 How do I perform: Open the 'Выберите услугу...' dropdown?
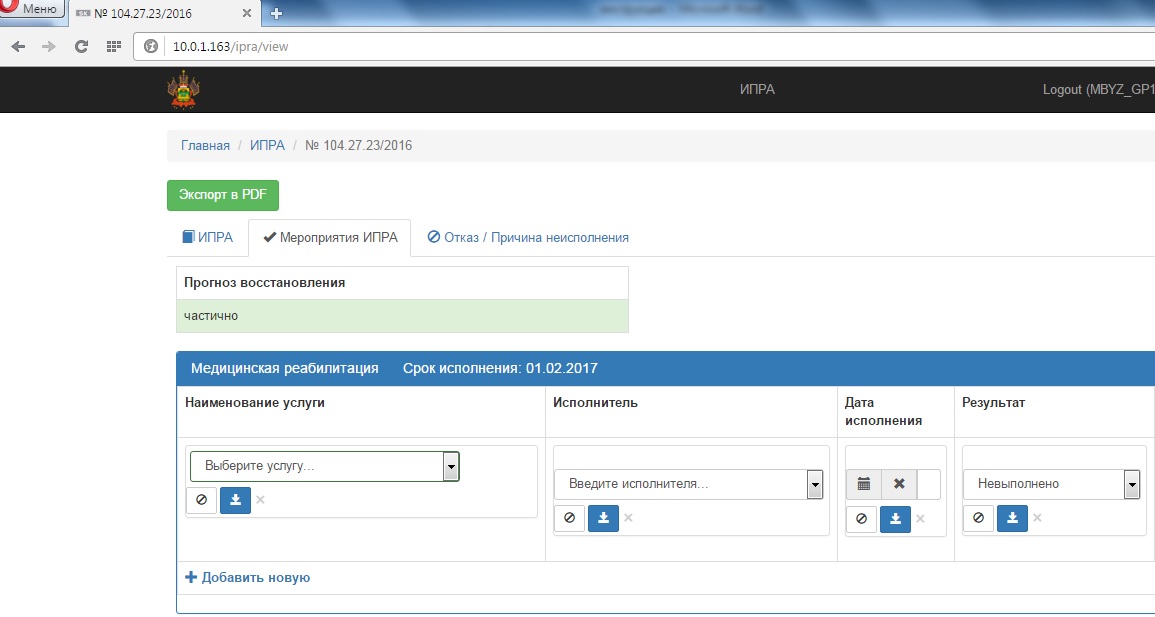click(324, 466)
